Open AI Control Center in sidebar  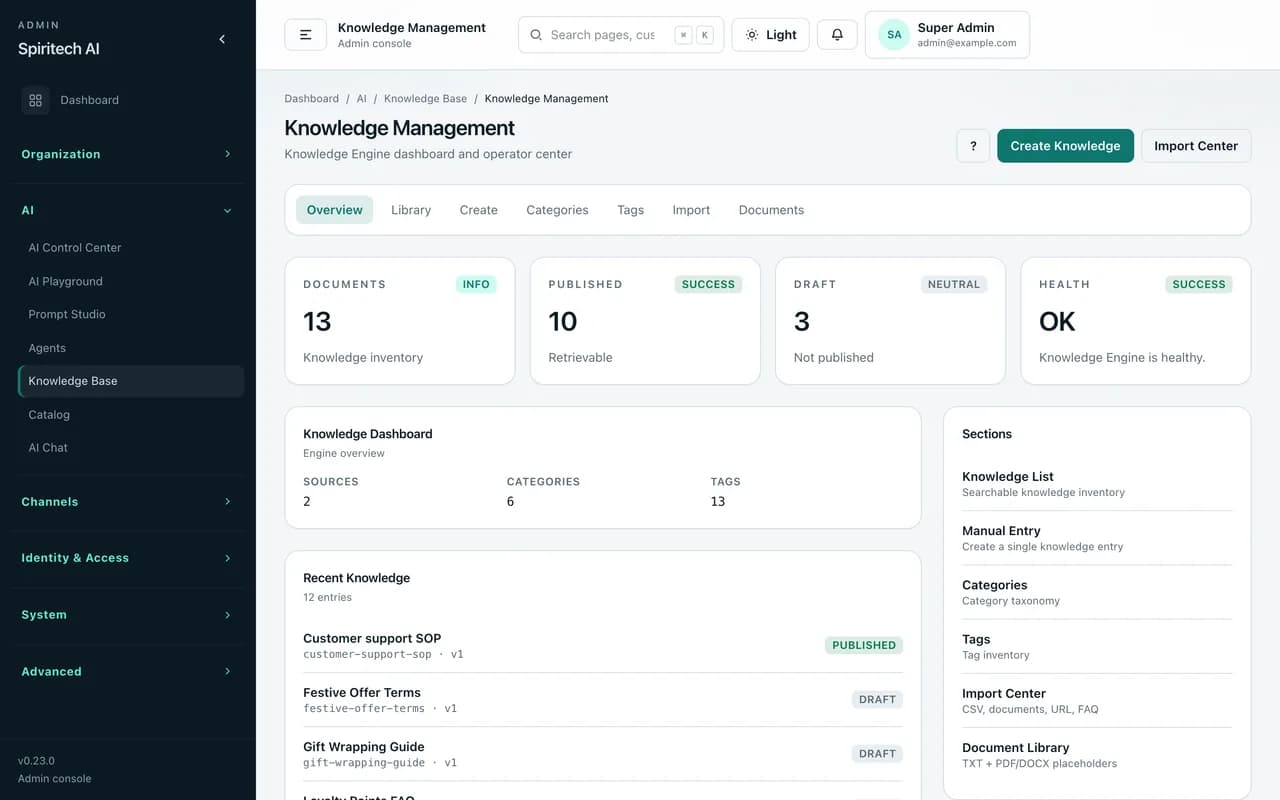point(131,248)
